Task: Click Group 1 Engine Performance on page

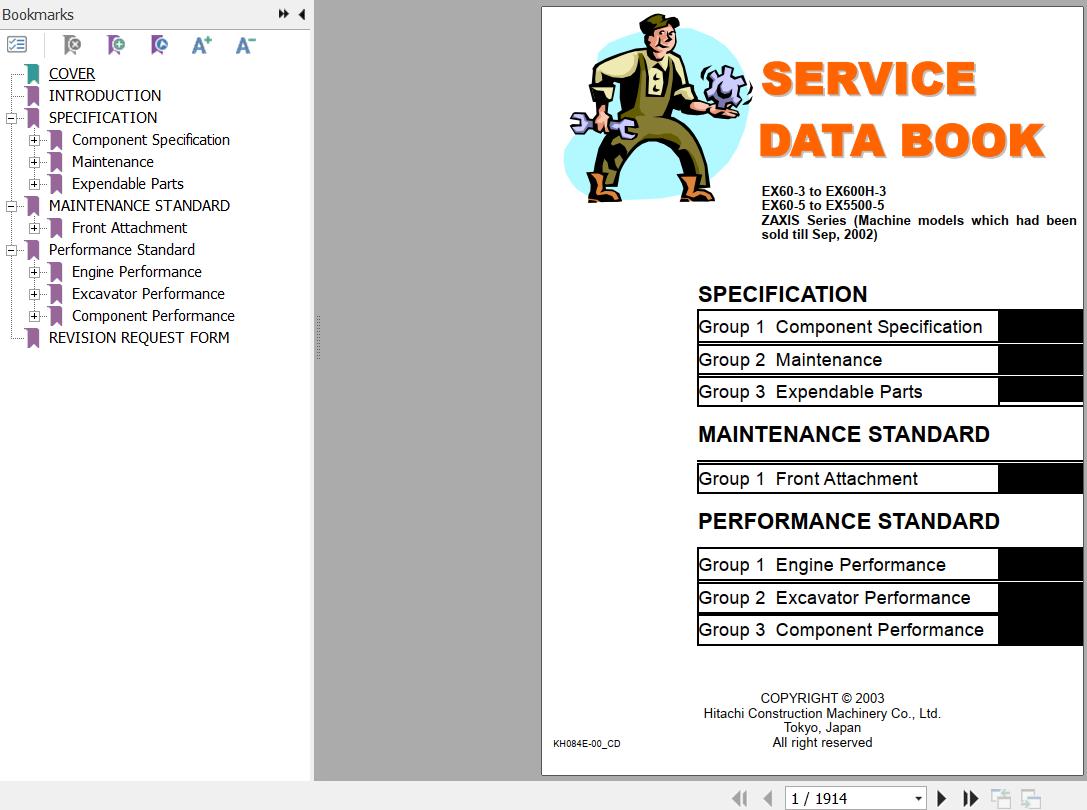Action: (847, 565)
